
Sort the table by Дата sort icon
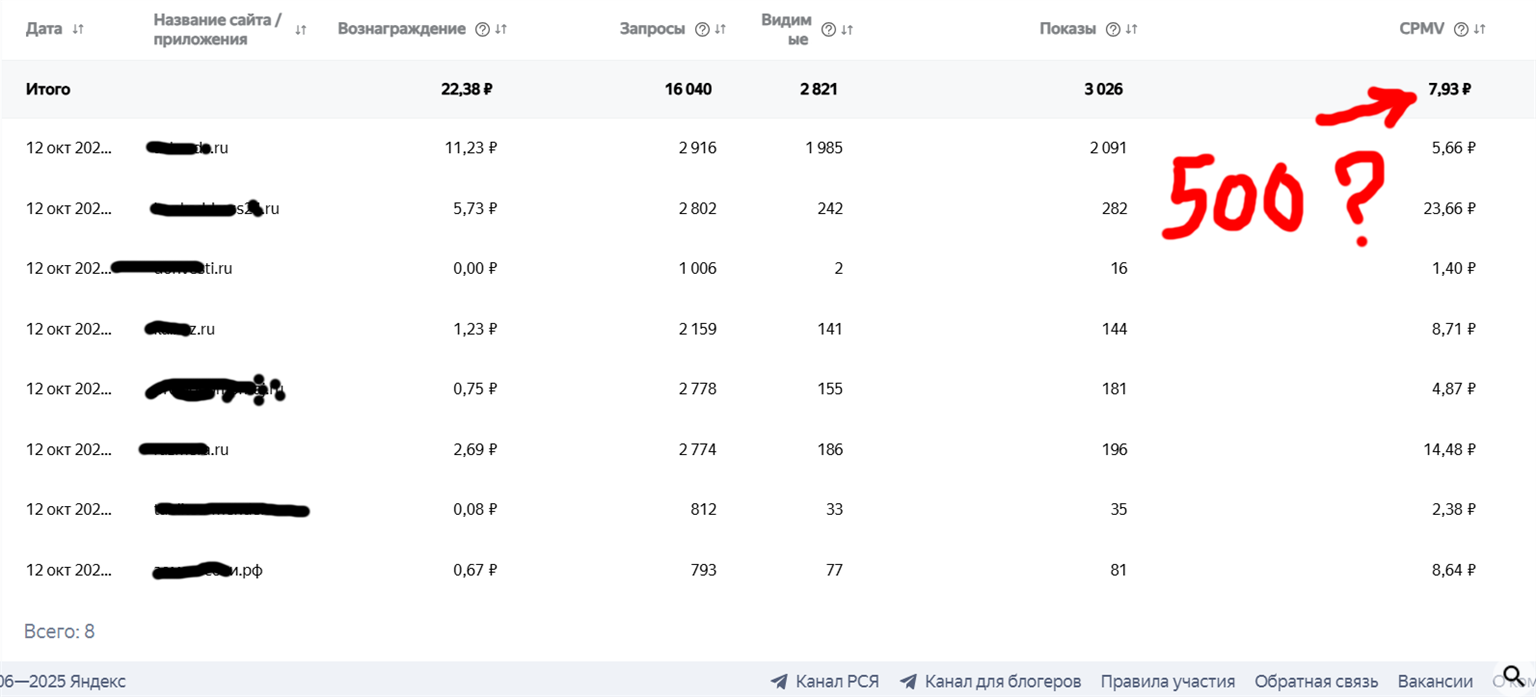click(78, 29)
